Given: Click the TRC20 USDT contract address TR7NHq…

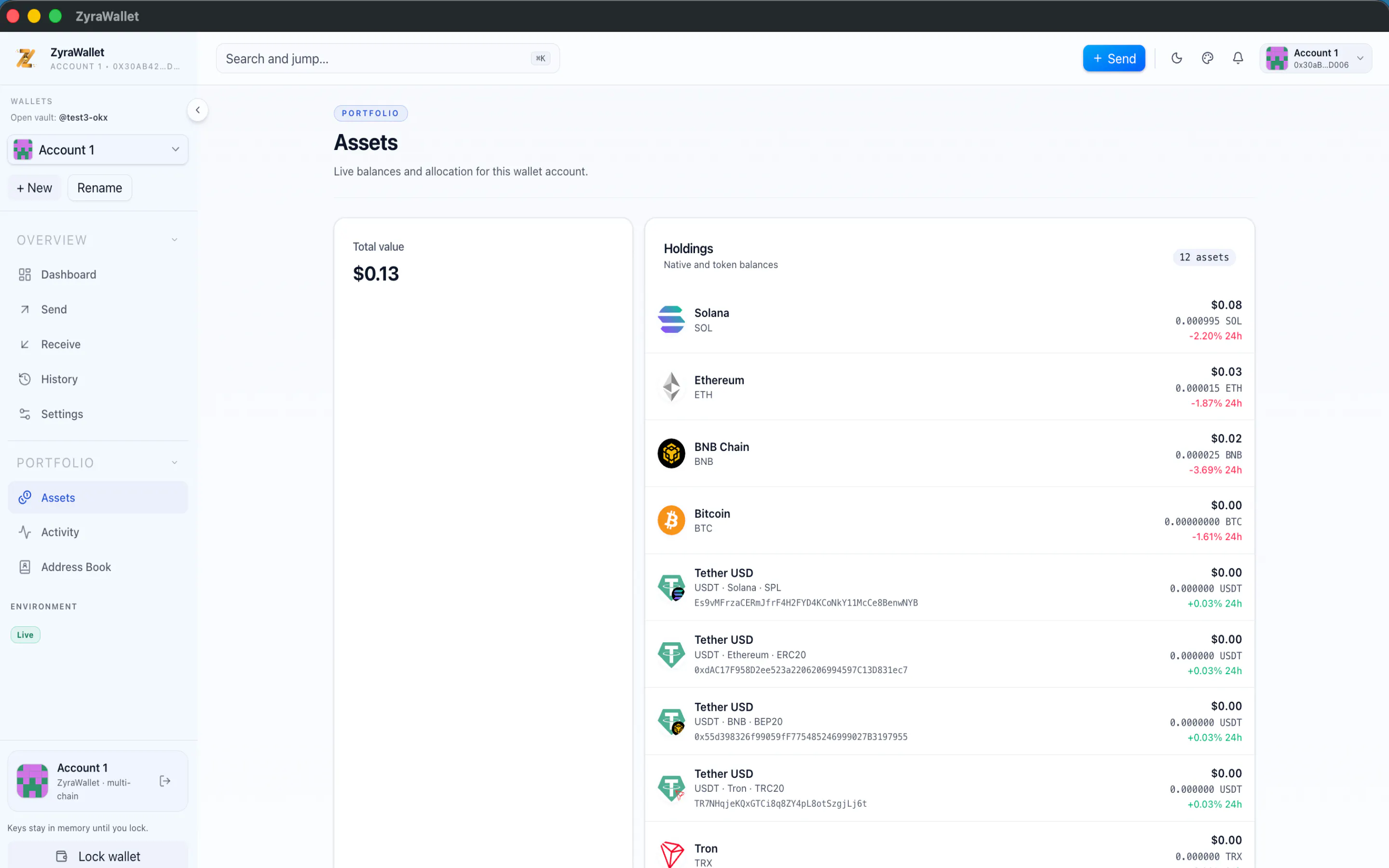Looking at the screenshot, I should (x=781, y=804).
